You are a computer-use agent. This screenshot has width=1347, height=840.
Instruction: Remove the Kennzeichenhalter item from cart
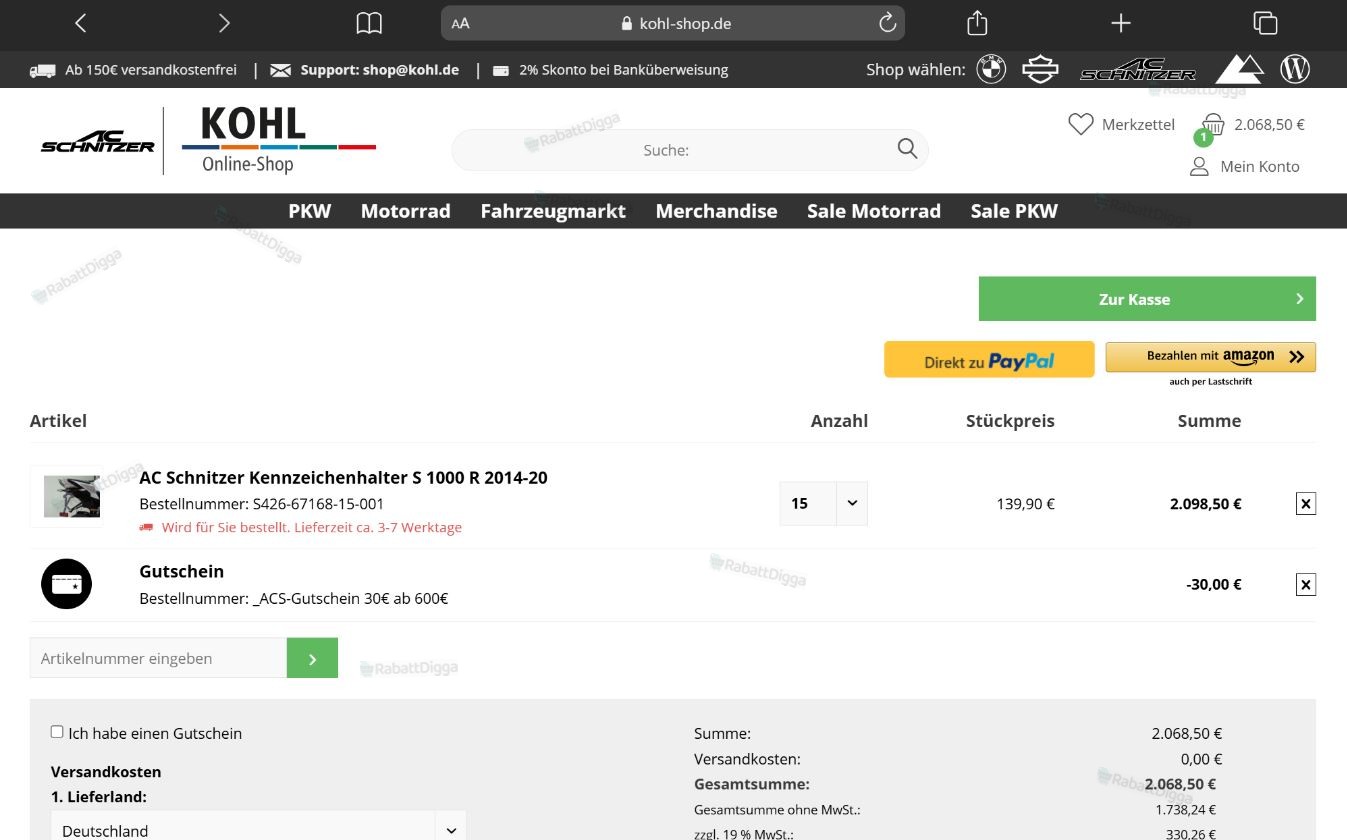pos(1305,504)
